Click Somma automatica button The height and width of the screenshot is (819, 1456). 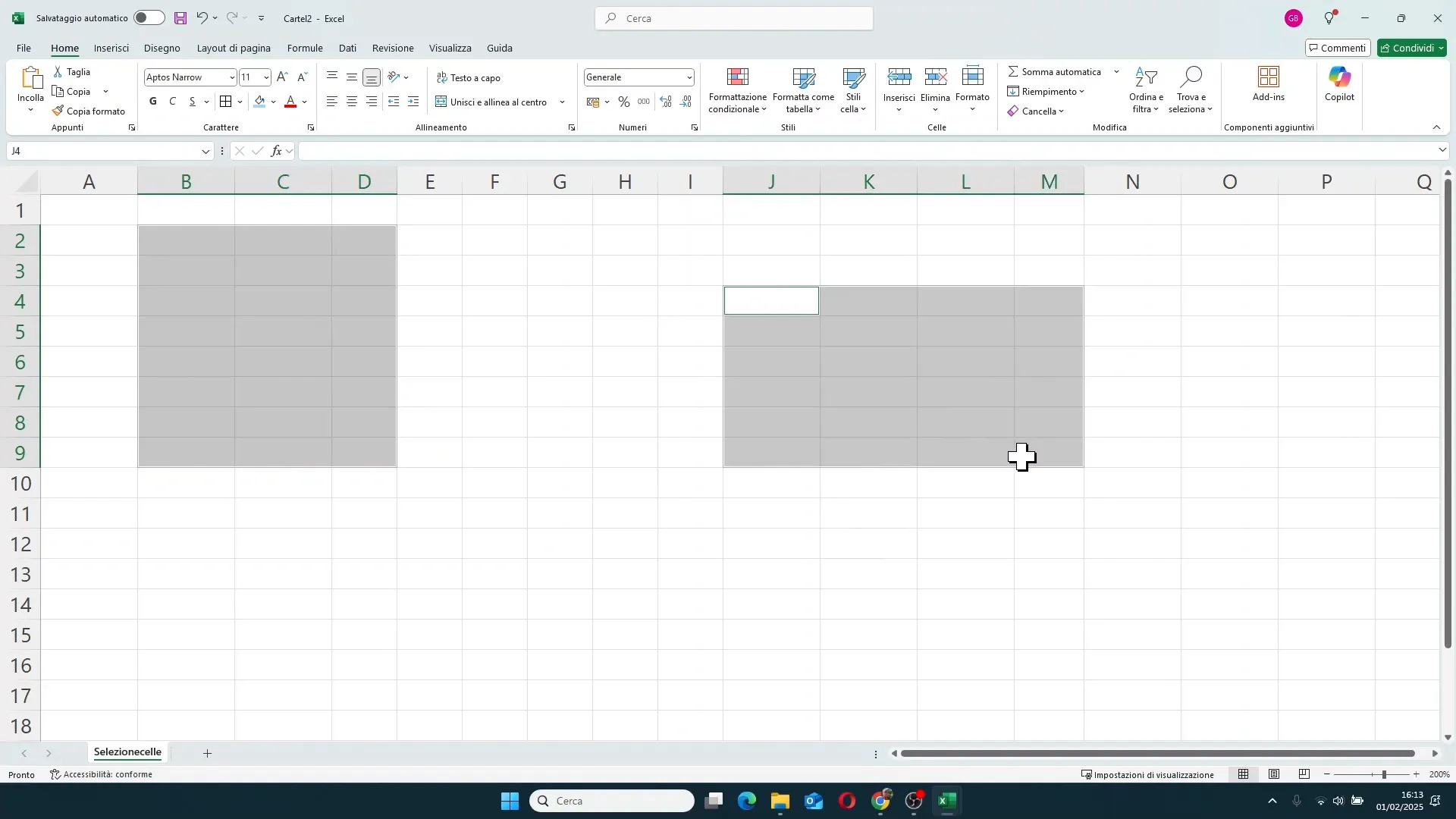coord(1055,72)
